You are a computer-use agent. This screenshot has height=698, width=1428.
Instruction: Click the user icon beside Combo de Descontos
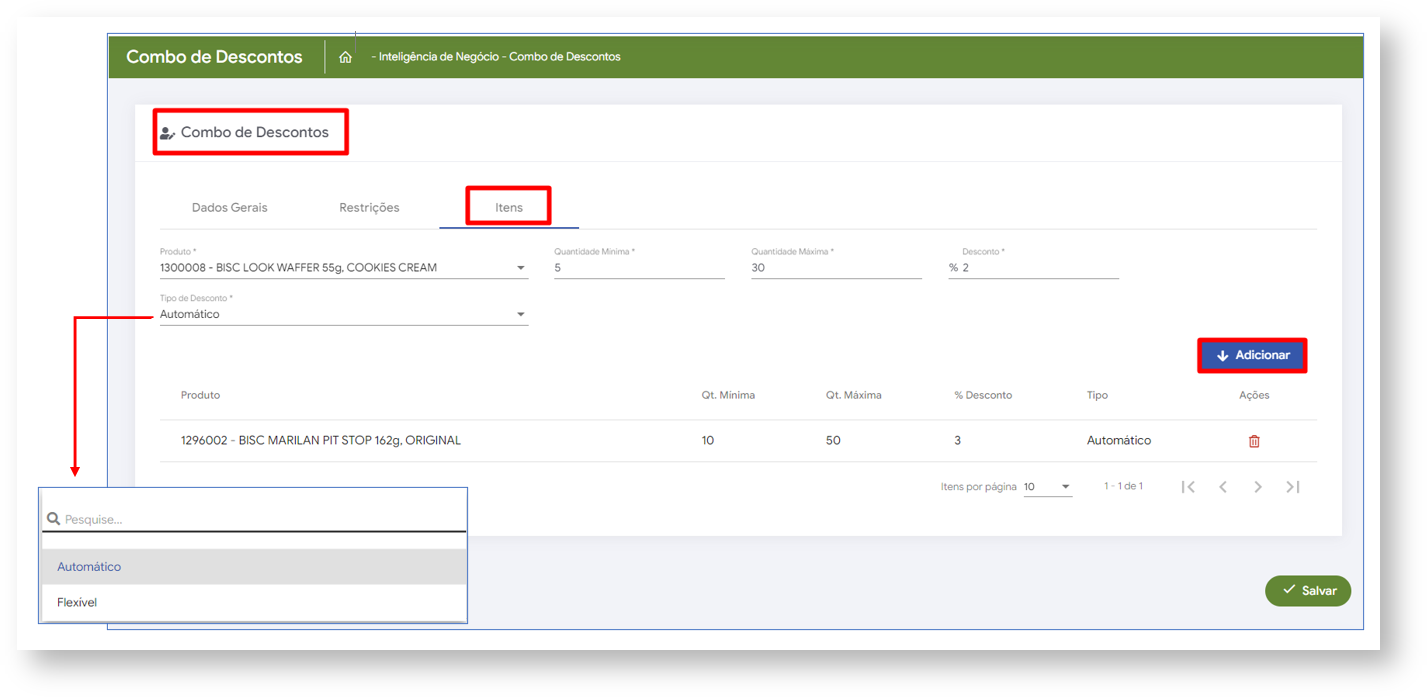(x=167, y=133)
